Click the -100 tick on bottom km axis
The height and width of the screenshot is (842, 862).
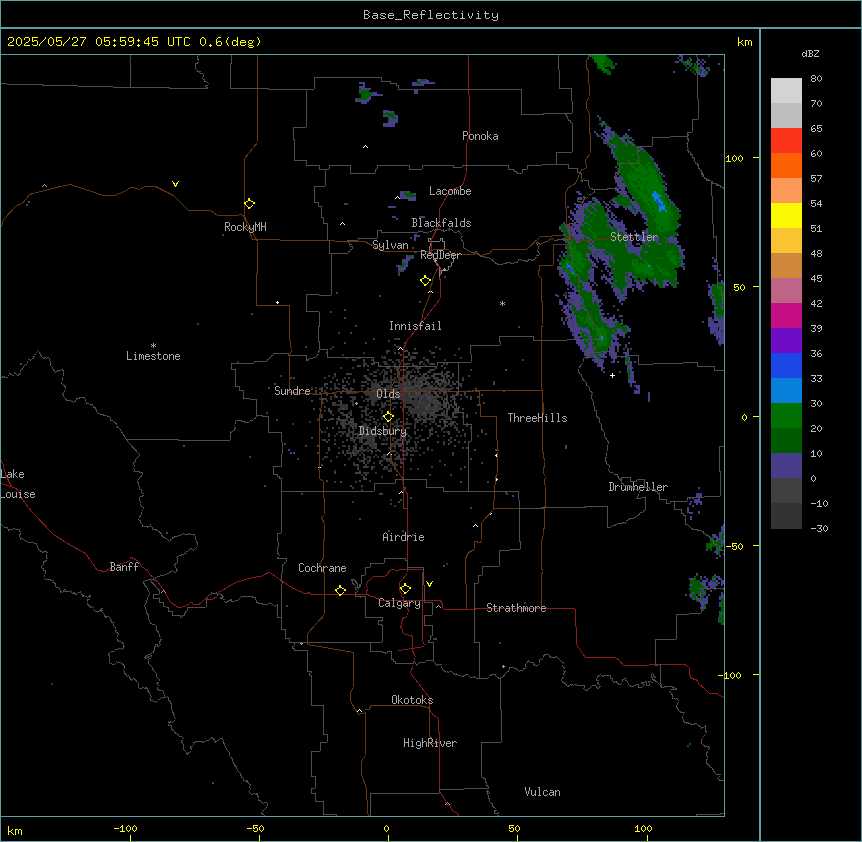click(125, 829)
